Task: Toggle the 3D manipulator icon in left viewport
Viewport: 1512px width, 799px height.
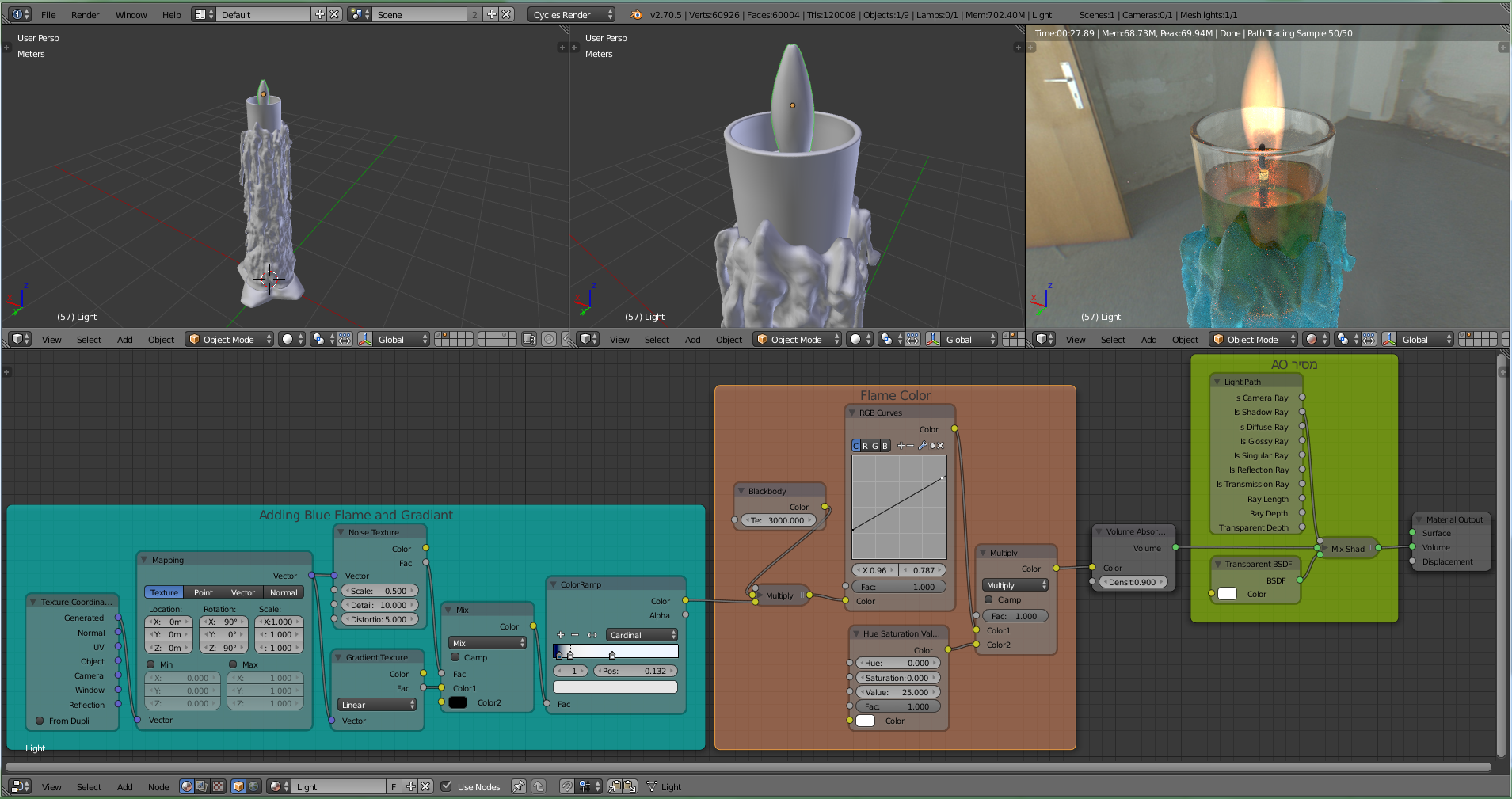Action: 365,339
